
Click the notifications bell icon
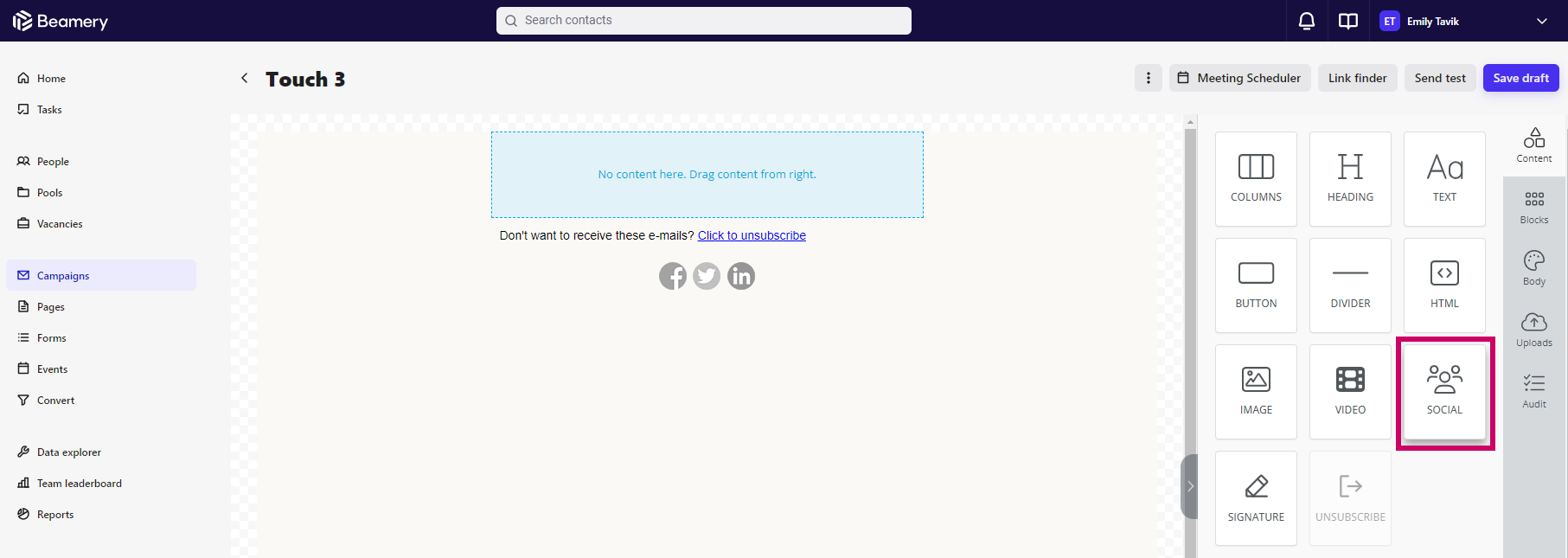(1307, 21)
